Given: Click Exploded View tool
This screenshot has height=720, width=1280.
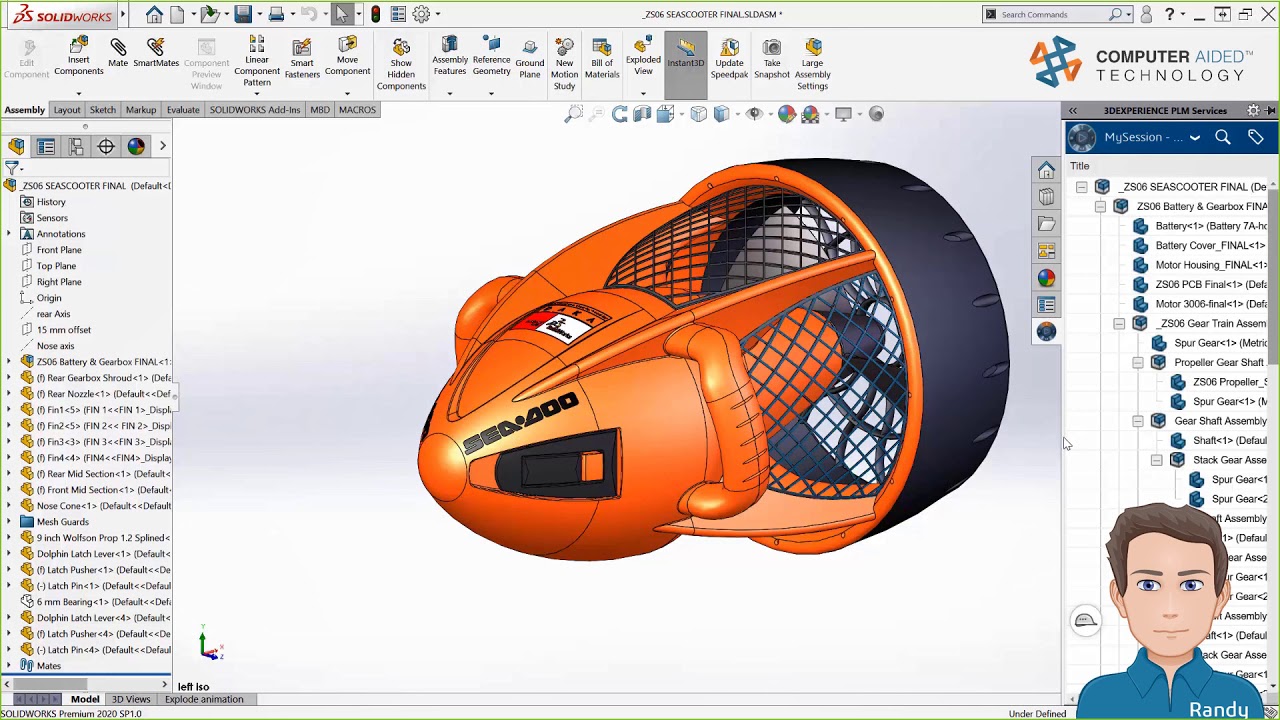Looking at the screenshot, I should [x=643, y=57].
